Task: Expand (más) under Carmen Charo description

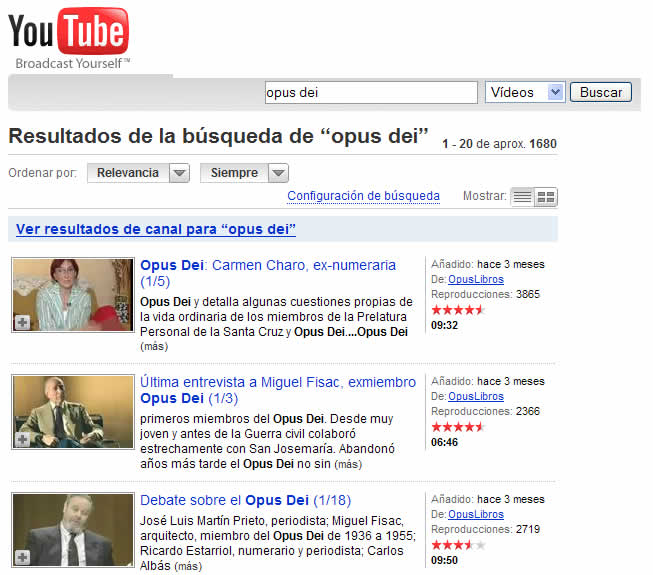Action: tap(154, 346)
